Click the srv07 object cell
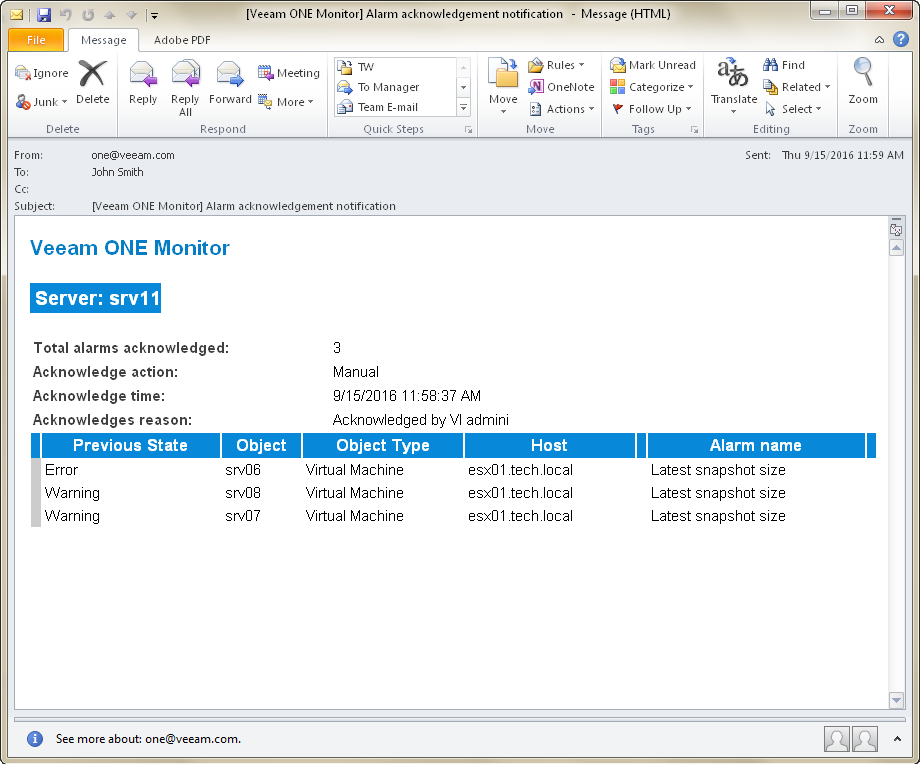Viewport: 920px width, 764px height. pos(243,516)
